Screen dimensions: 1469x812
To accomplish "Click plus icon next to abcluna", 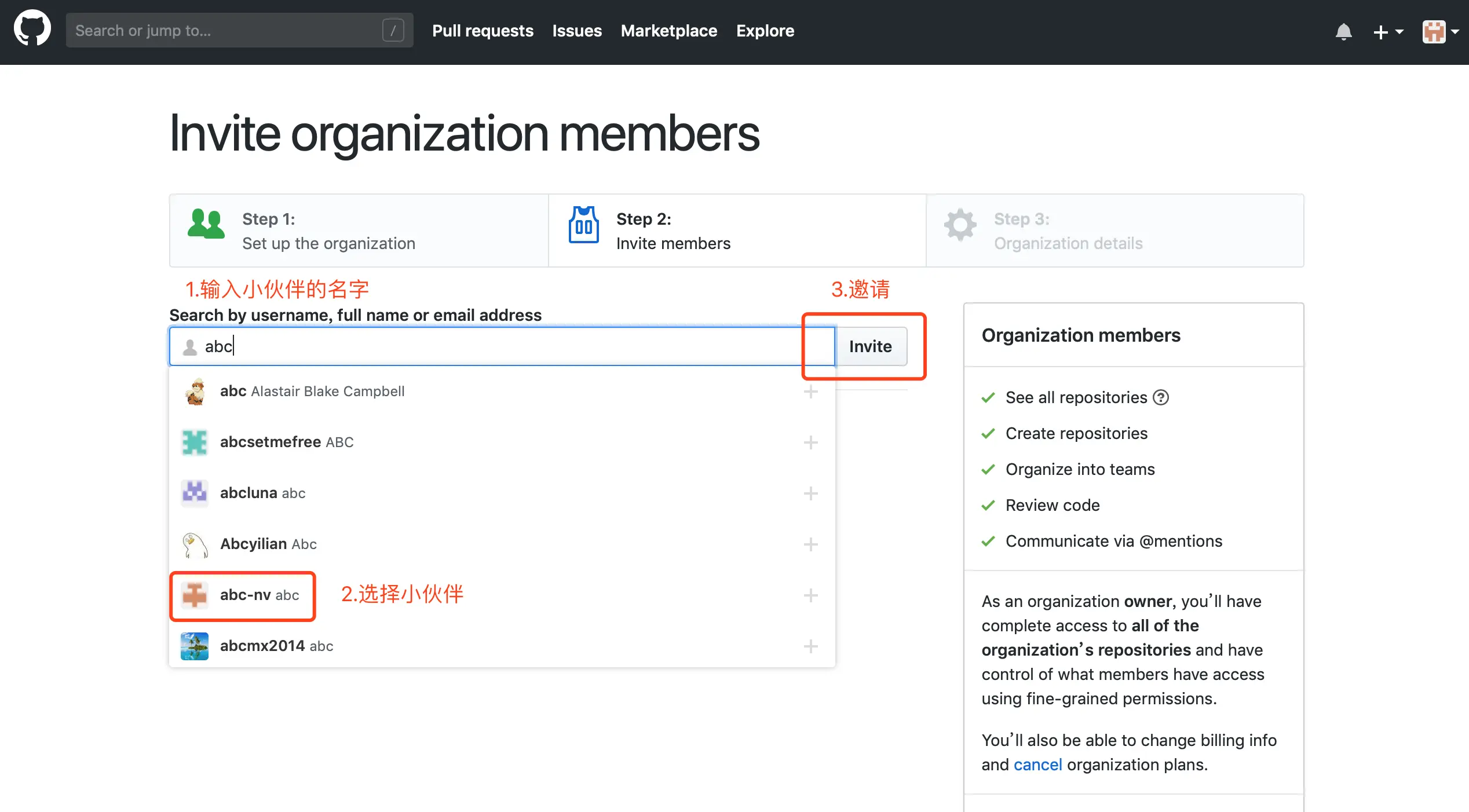I will click(x=810, y=493).
